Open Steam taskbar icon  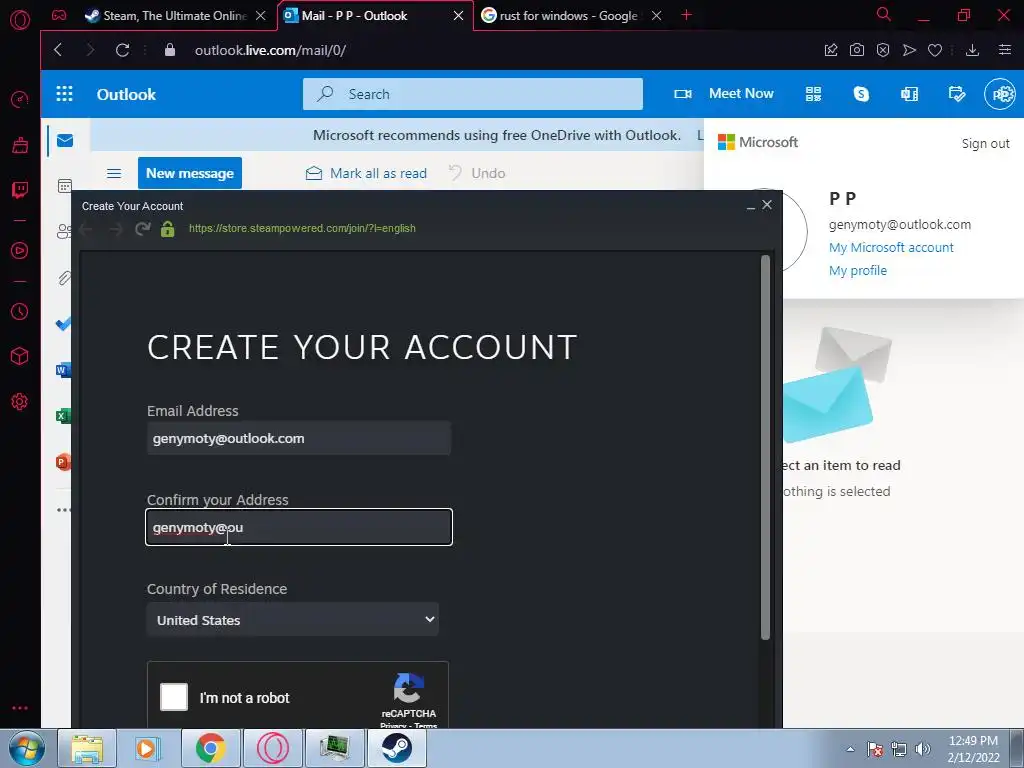[397, 748]
